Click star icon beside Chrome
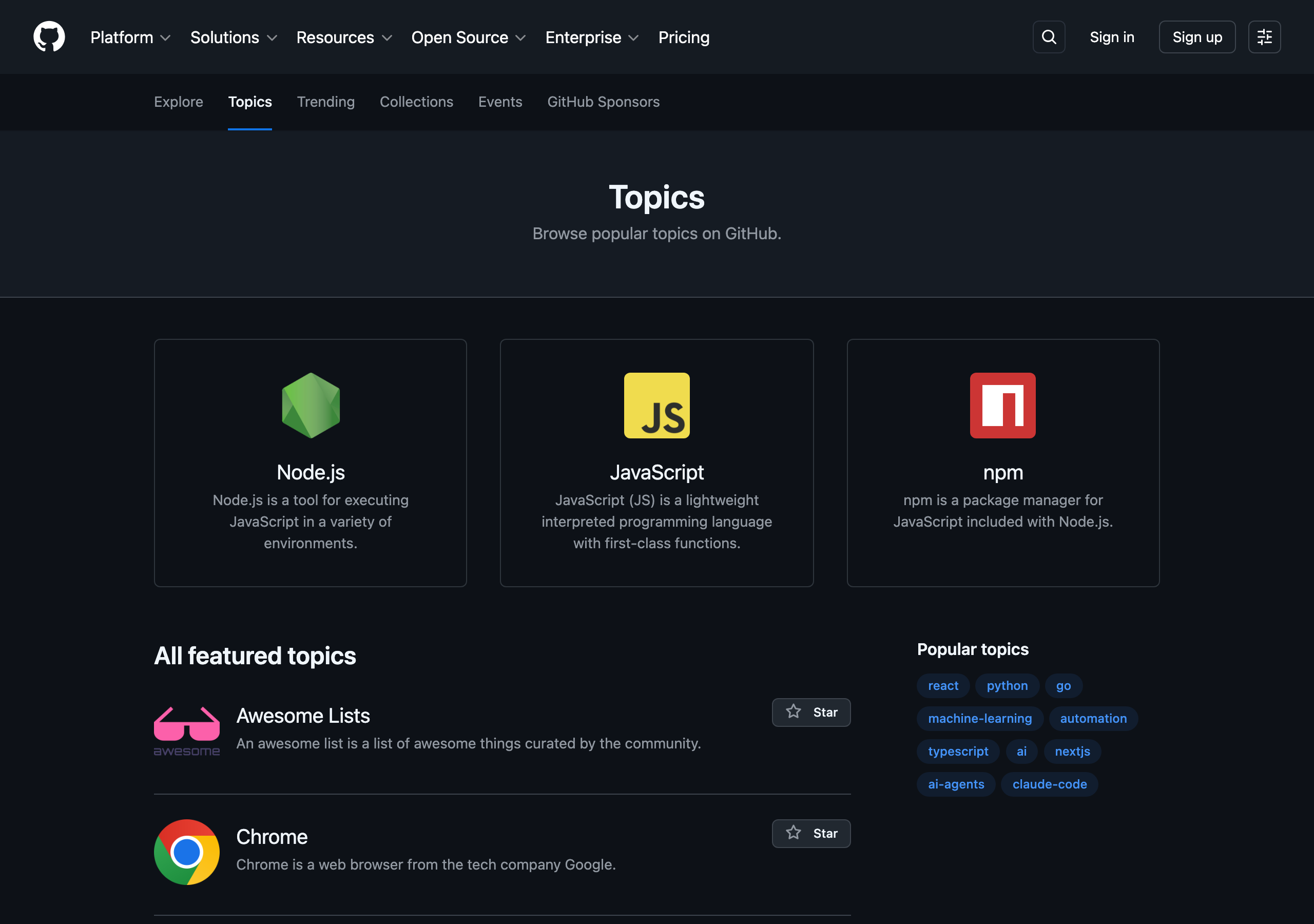The width and height of the screenshot is (1314, 924). 793,833
